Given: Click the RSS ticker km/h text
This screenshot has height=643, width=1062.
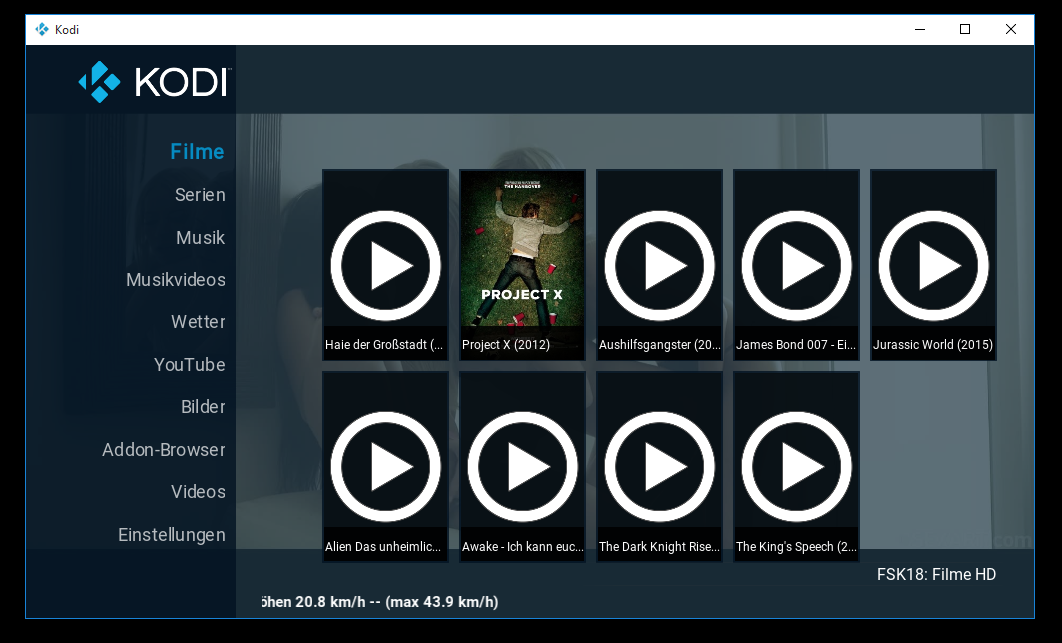Looking at the screenshot, I should (x=380, y=602).
